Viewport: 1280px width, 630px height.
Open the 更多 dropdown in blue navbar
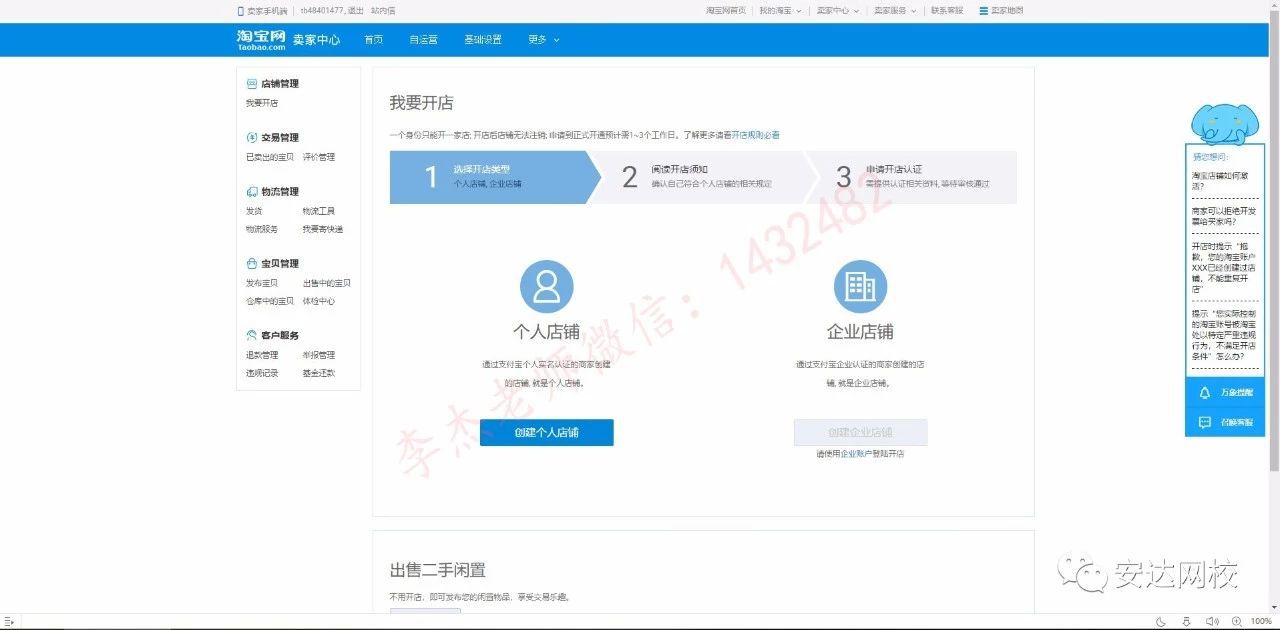coord(543,40)
